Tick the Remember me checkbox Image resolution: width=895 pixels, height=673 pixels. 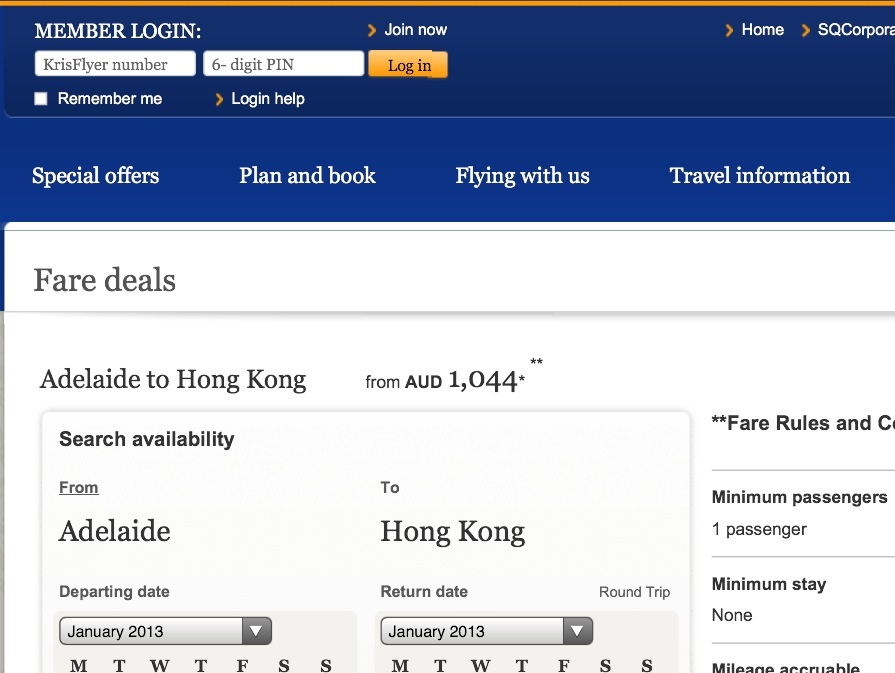click(41, 99)
